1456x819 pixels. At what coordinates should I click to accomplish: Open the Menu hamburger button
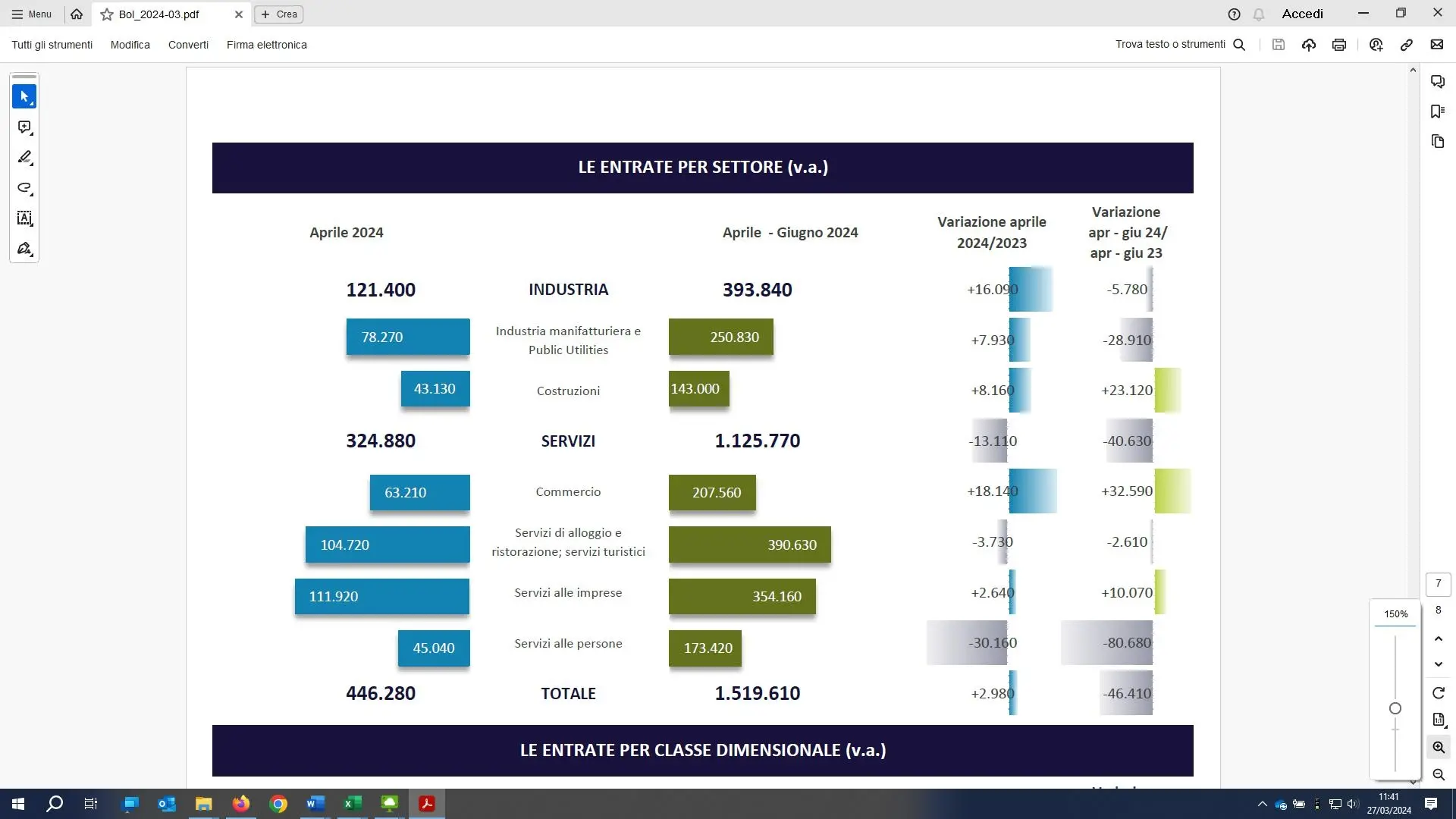pos(31,14)
